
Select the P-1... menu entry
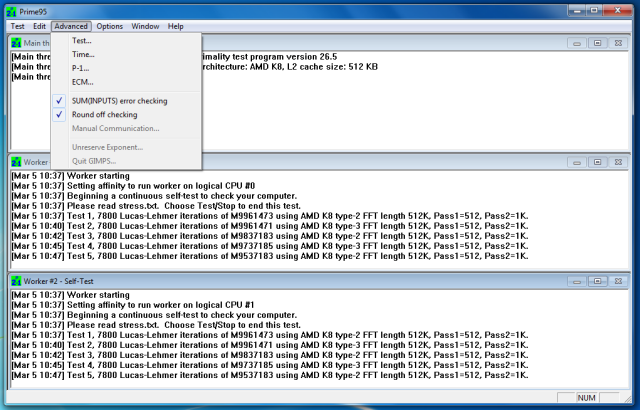[126, 69]
